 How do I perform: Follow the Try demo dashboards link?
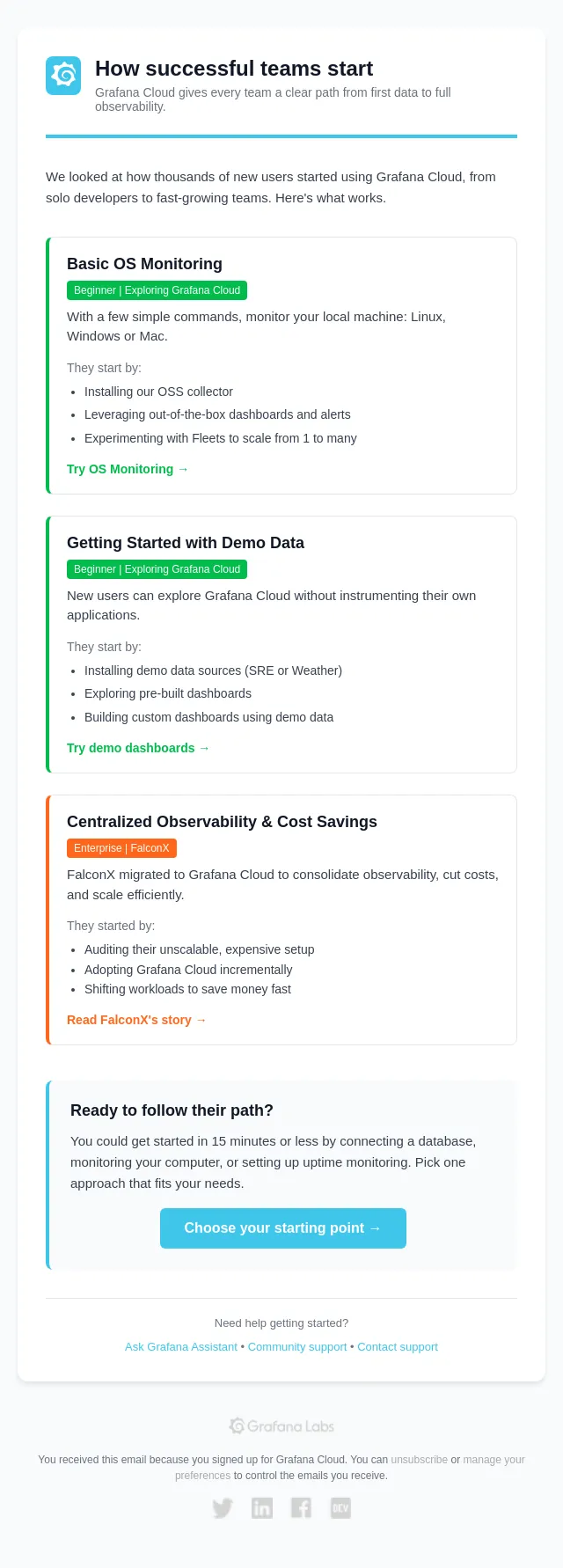[x=138, y=748]
